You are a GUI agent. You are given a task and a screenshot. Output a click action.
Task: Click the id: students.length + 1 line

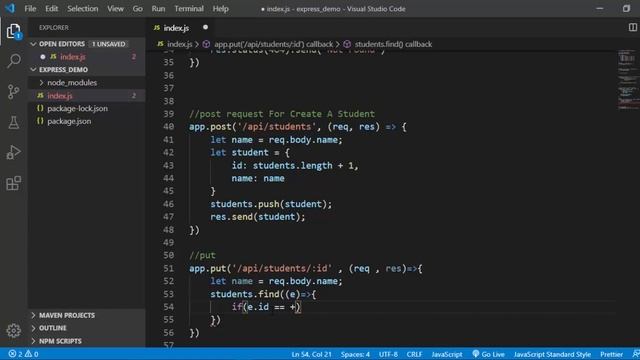pos(295,165)
